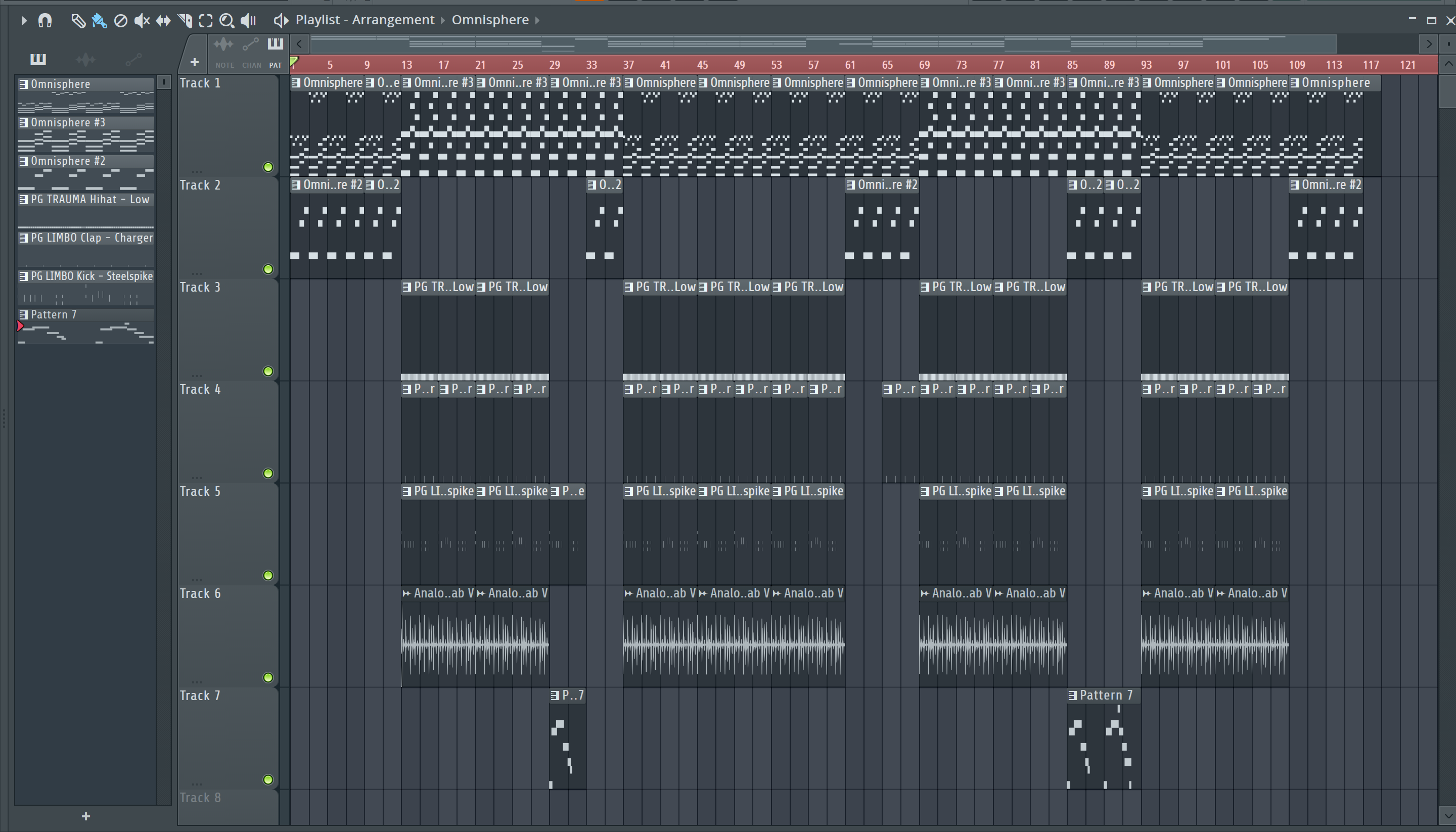Show audio clips in picker panel

(85, 59)
